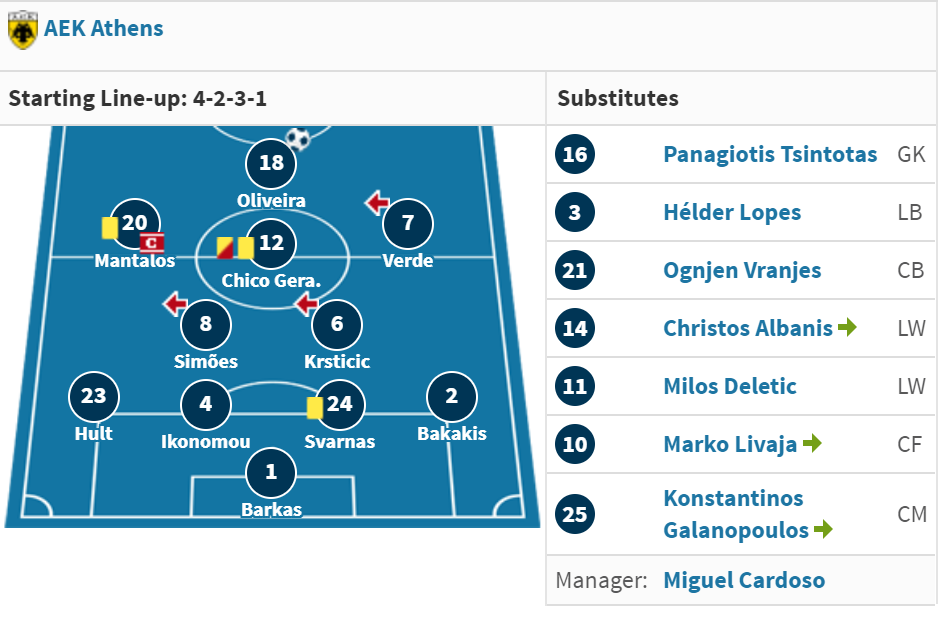The width and height of the screenshot is (938, 628).
Task: Click Krsticic's number 6 player marker
Action: (x=337, y=324)
